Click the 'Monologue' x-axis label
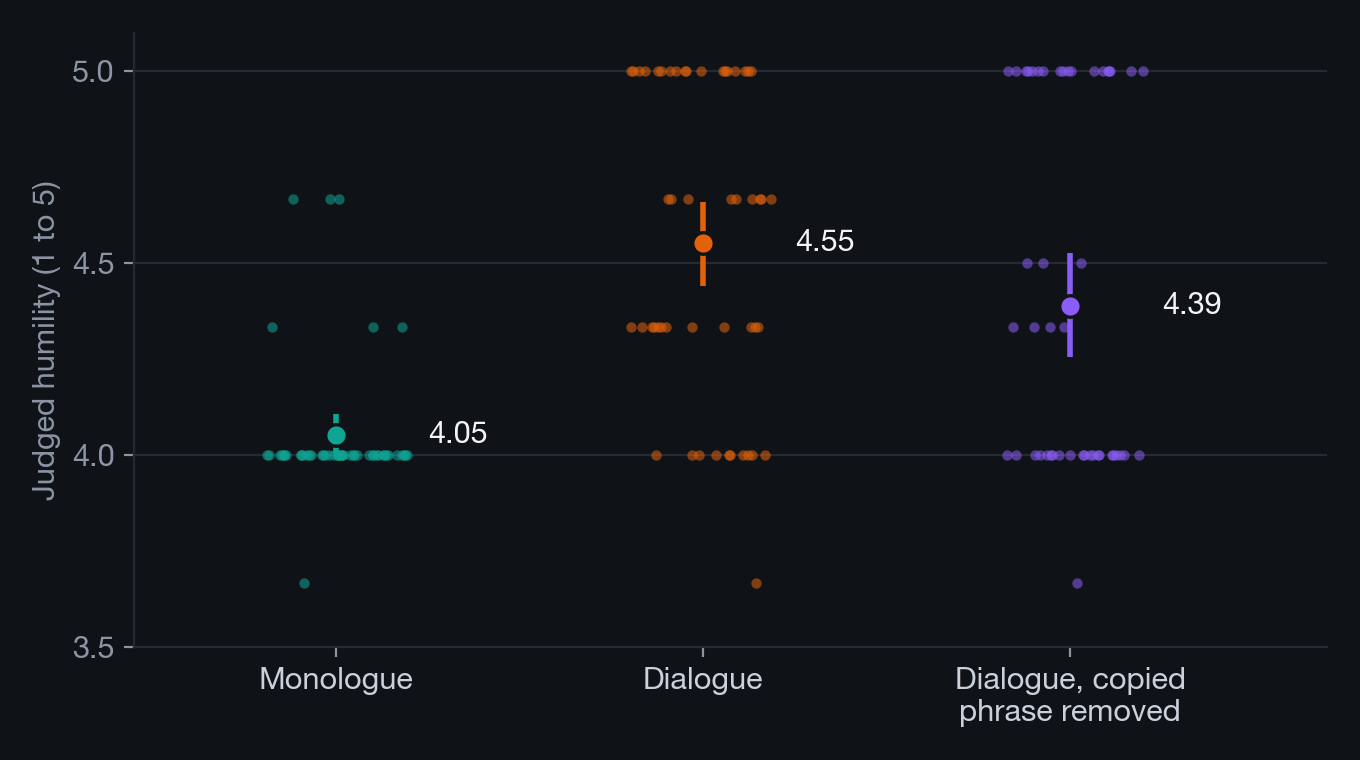 click(x=336, y=679)
